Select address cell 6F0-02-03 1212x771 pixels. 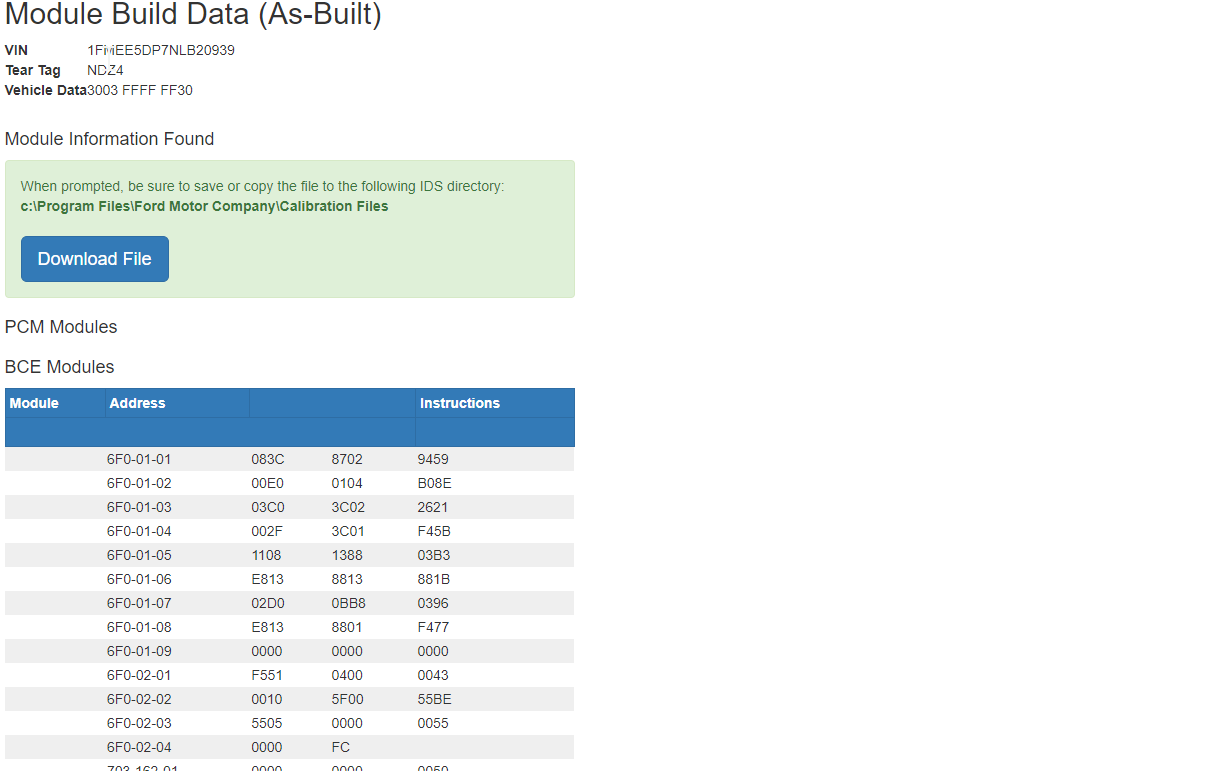(x=139, y=723)
